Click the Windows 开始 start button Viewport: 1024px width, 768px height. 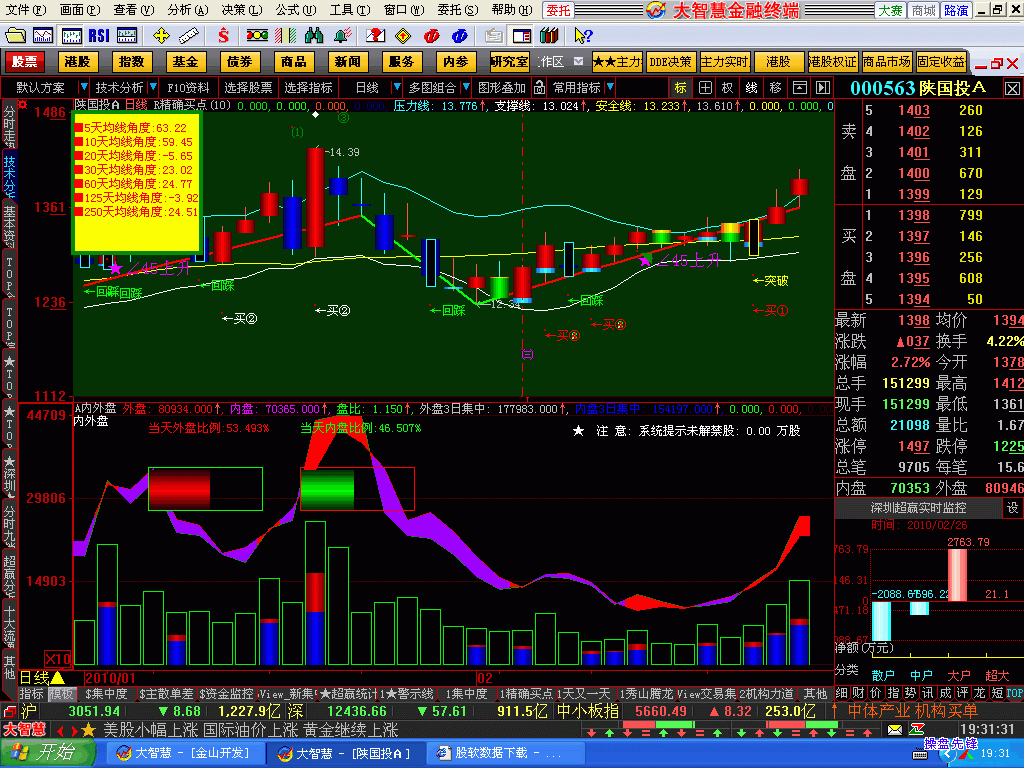(48, 753)
